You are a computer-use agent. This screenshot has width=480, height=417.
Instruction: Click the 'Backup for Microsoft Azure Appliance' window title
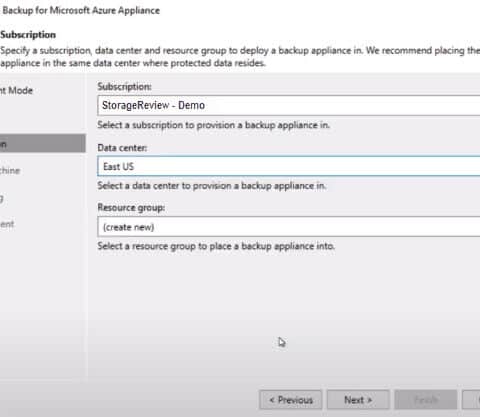81,10
